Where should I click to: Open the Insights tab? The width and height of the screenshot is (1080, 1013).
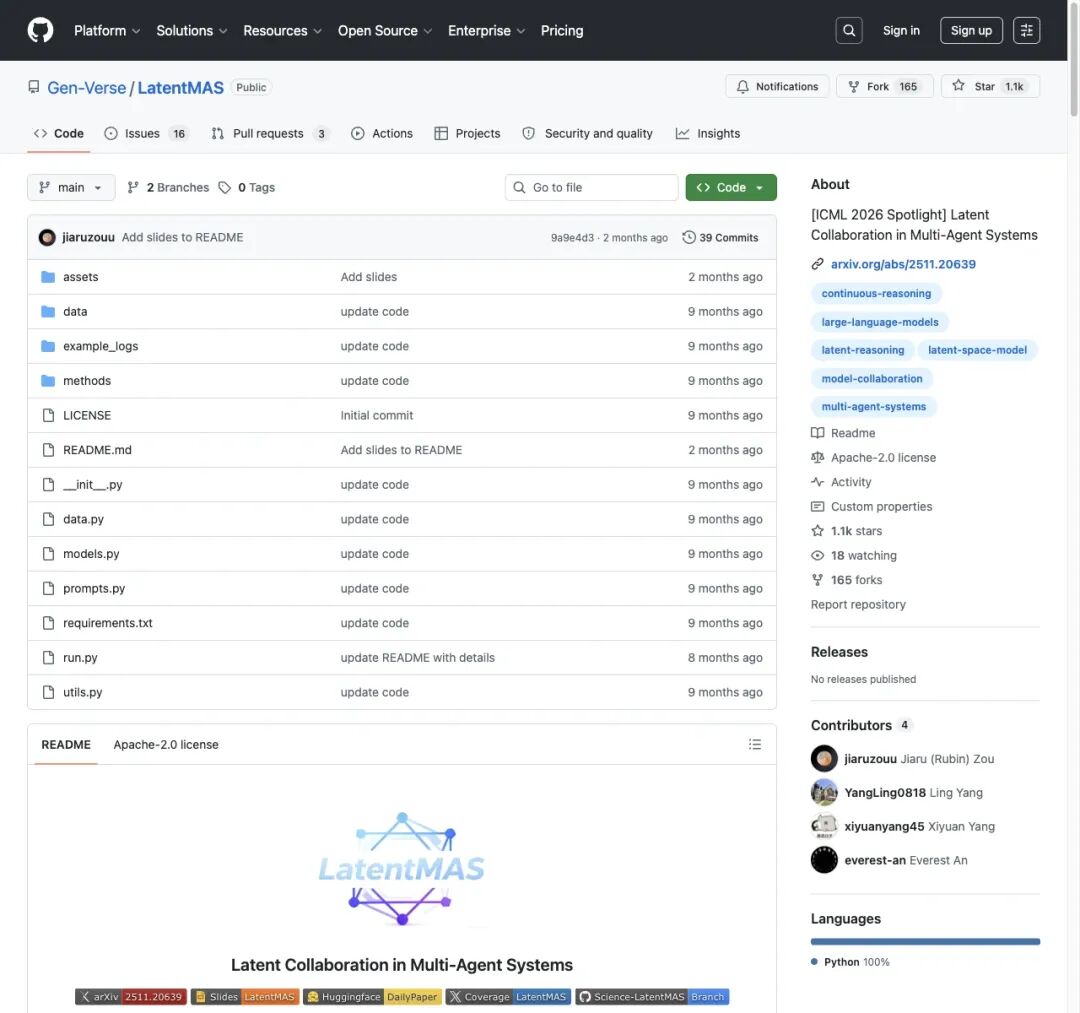point(707,134)
